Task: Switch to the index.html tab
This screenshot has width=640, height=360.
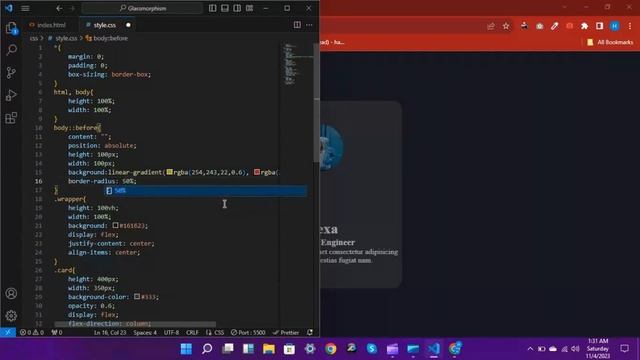Action: click(x=48, y=25)
